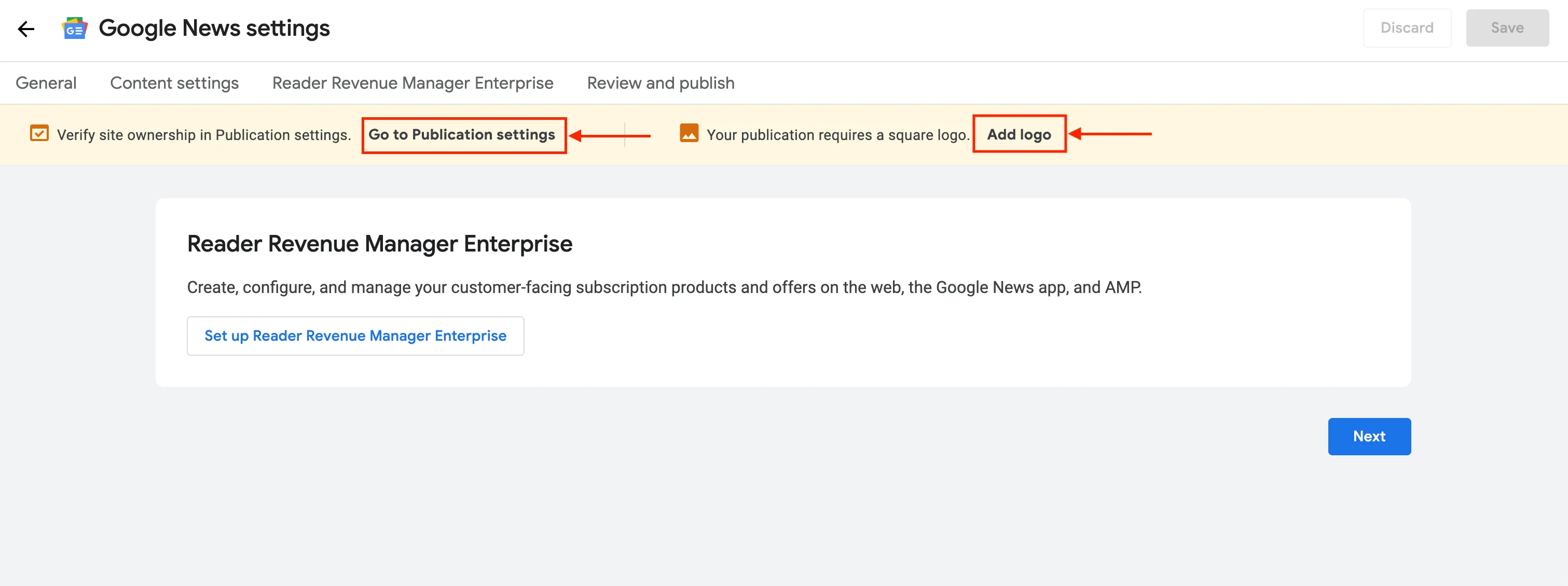This screenshot has width=1568, height=586.
Task: Open the General tab
Action: click(46, 83)
